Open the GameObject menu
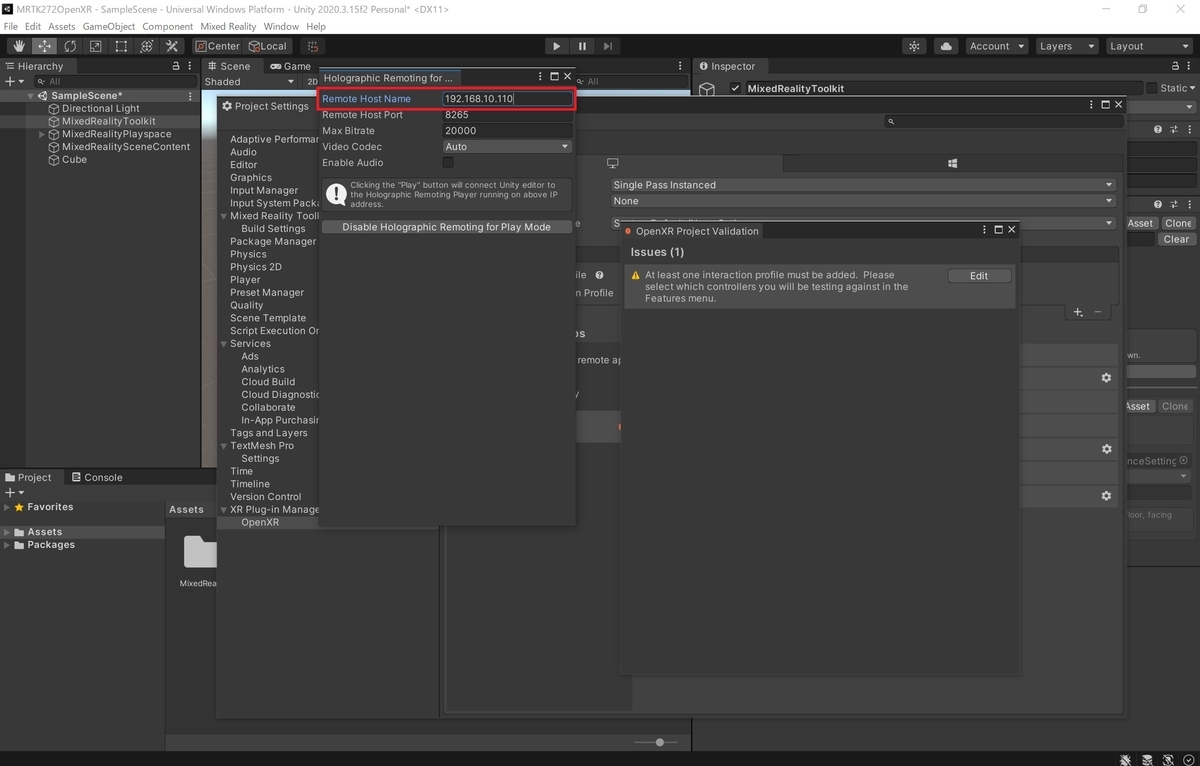Viewport: 1200px width, 766px height. point(109,27)
